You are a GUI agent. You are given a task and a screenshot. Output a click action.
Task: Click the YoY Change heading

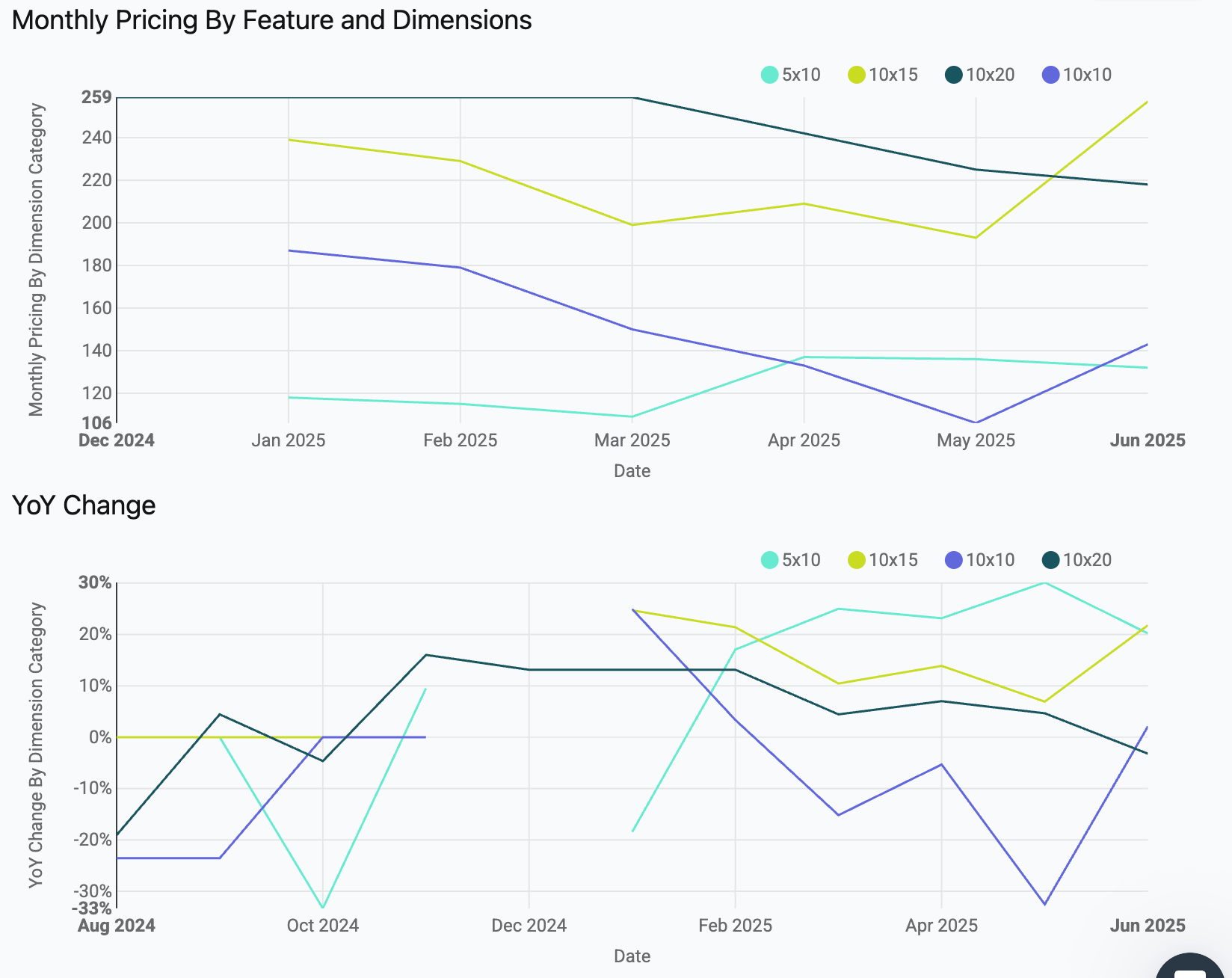pos(84,505)
